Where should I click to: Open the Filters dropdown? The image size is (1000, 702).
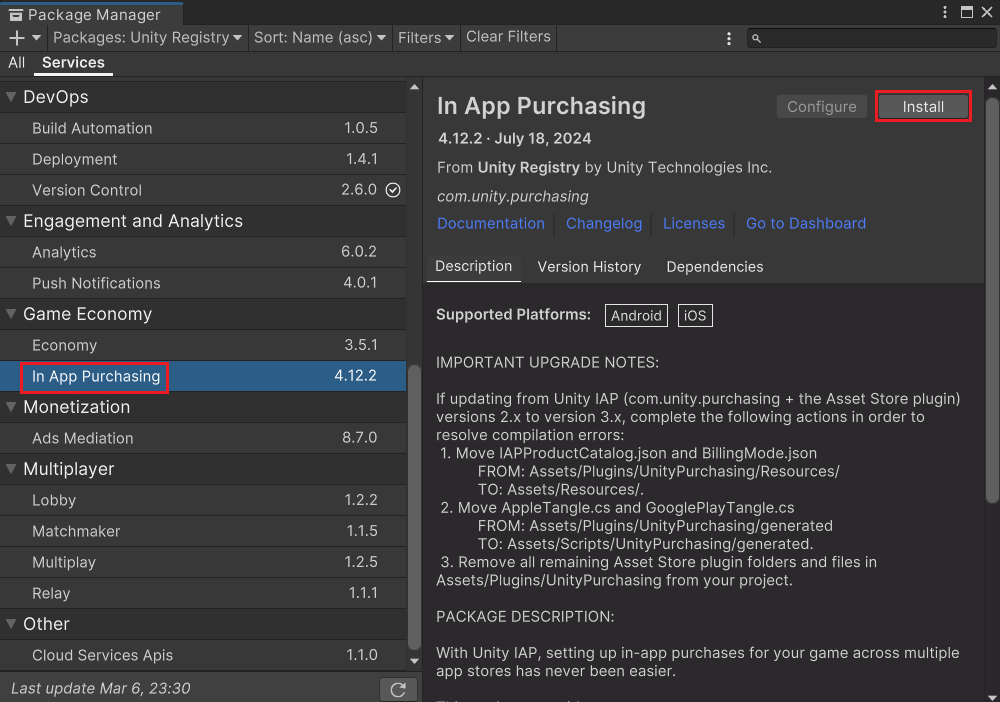[425, 38]
